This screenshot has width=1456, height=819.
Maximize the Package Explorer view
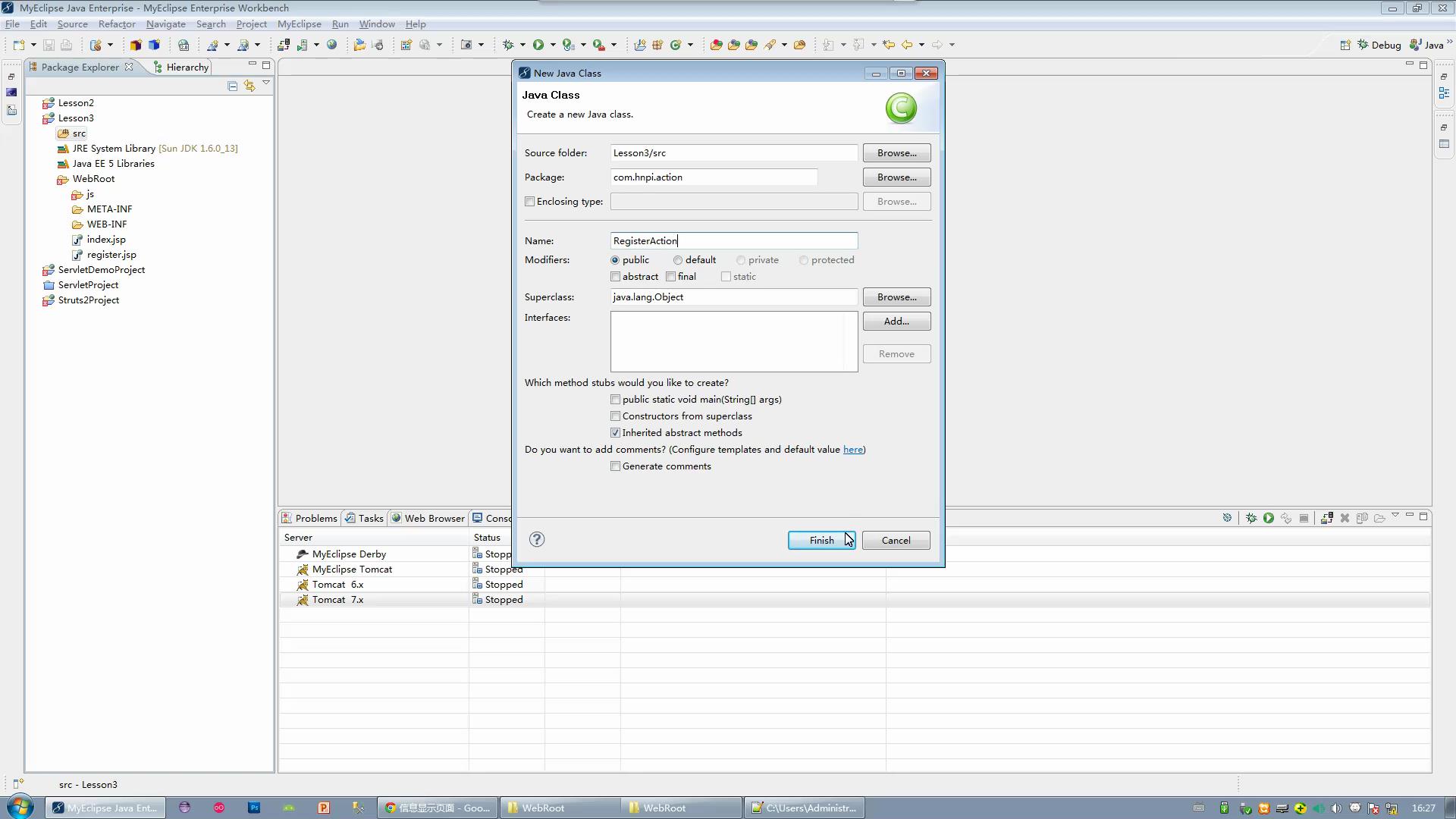click(x=266, y=65)
